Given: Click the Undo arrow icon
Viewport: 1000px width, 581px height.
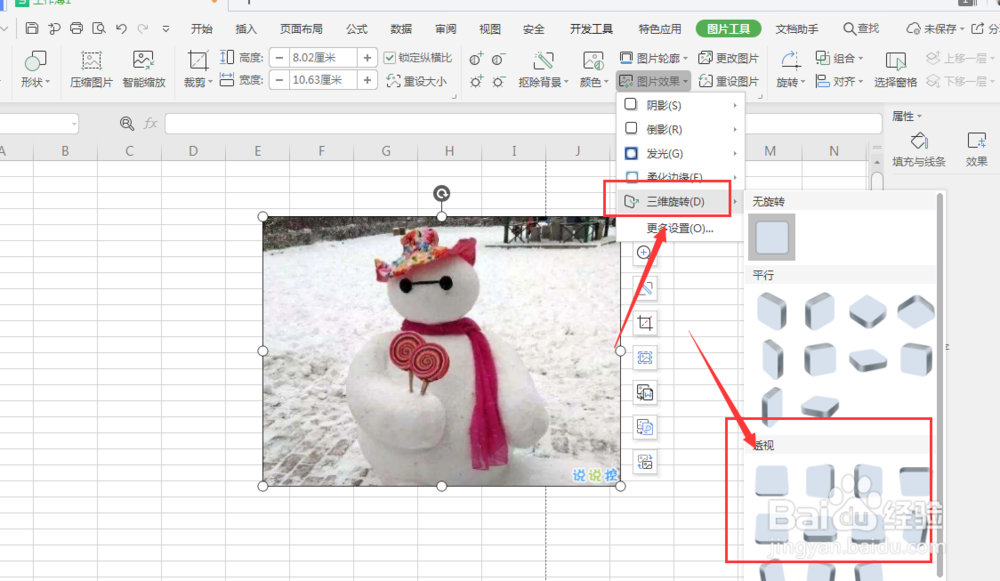Looking at the screenshot, I should (121, 28).
